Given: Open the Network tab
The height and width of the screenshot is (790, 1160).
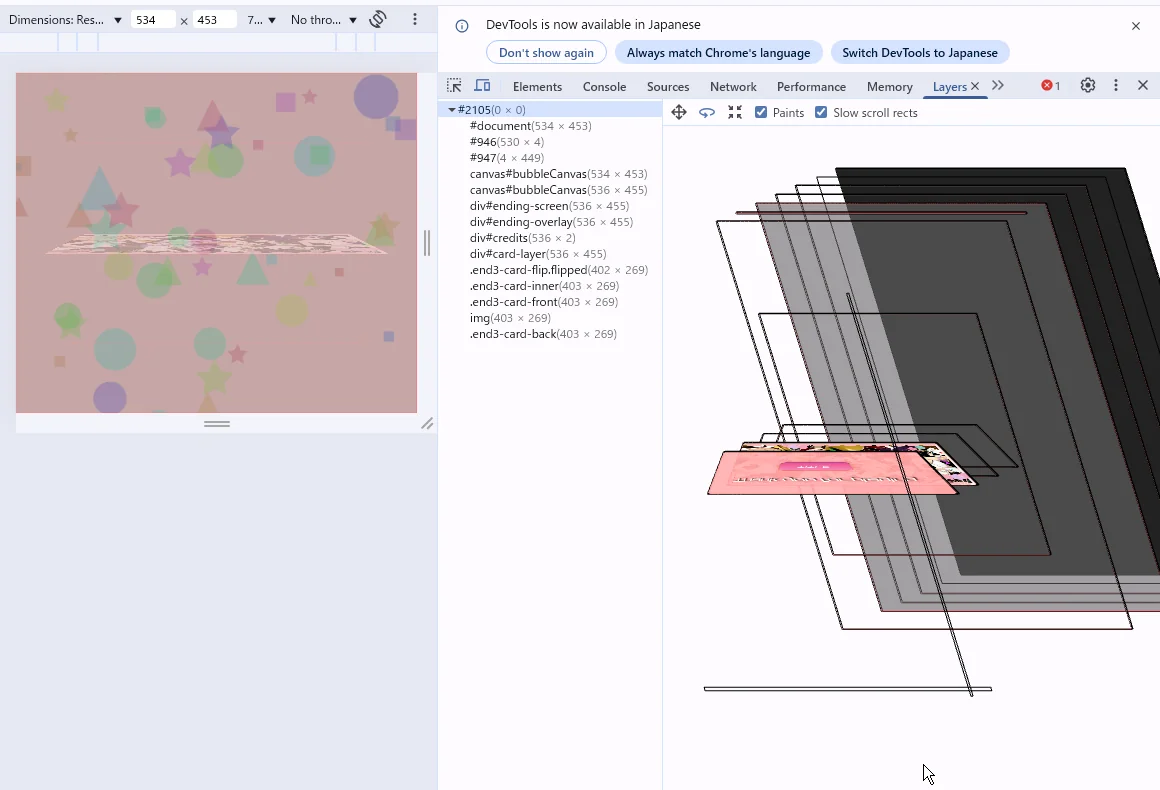Looking at the screenshot, I should (733, 87).
